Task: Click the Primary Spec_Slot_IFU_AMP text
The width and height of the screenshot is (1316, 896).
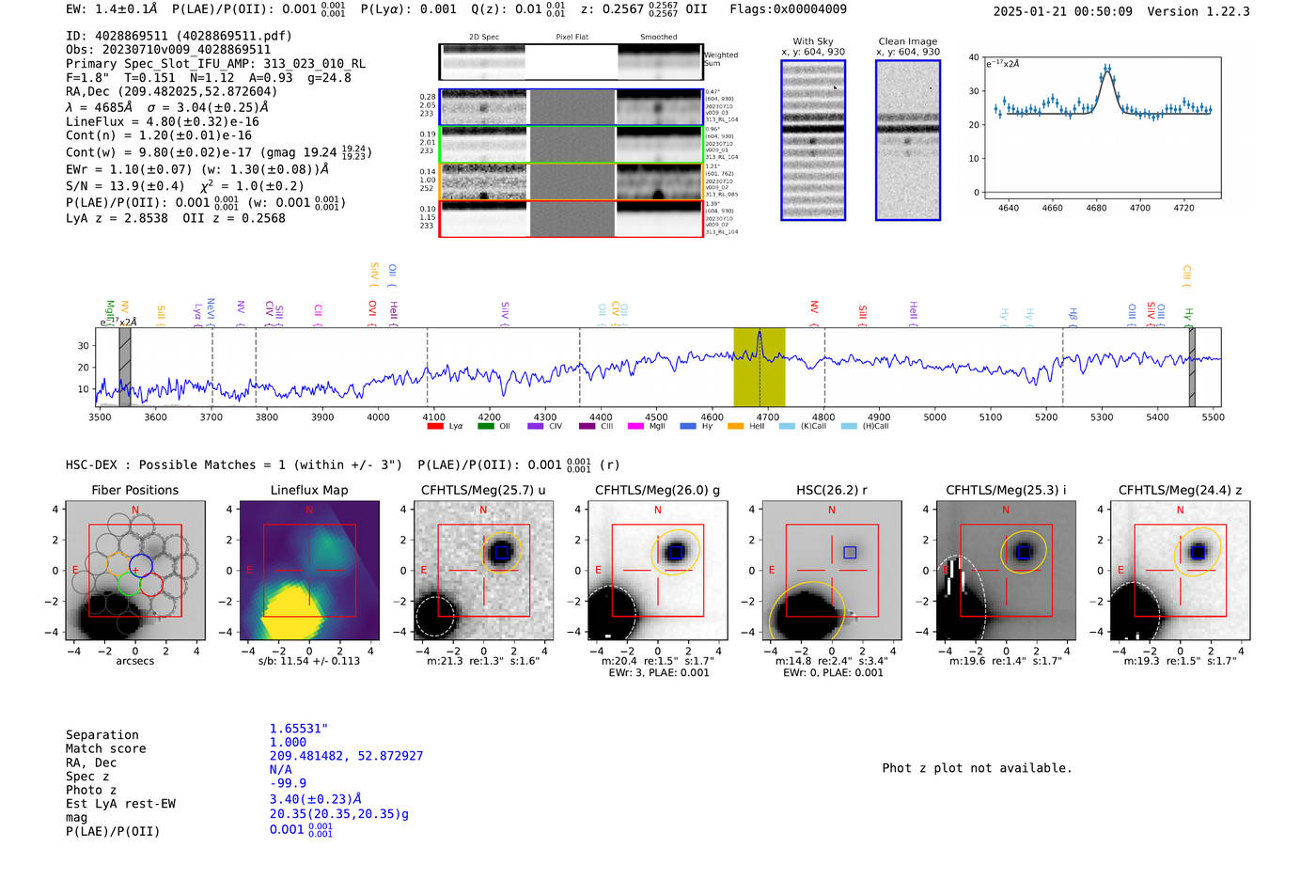Action: [x=216, y=64]
